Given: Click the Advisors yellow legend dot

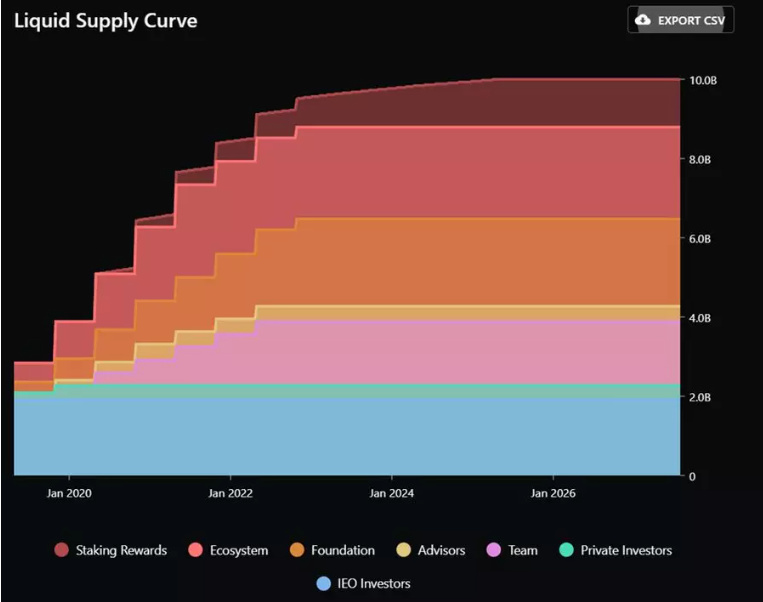Looking at the screenshot, I should click(x=404, y=550).
